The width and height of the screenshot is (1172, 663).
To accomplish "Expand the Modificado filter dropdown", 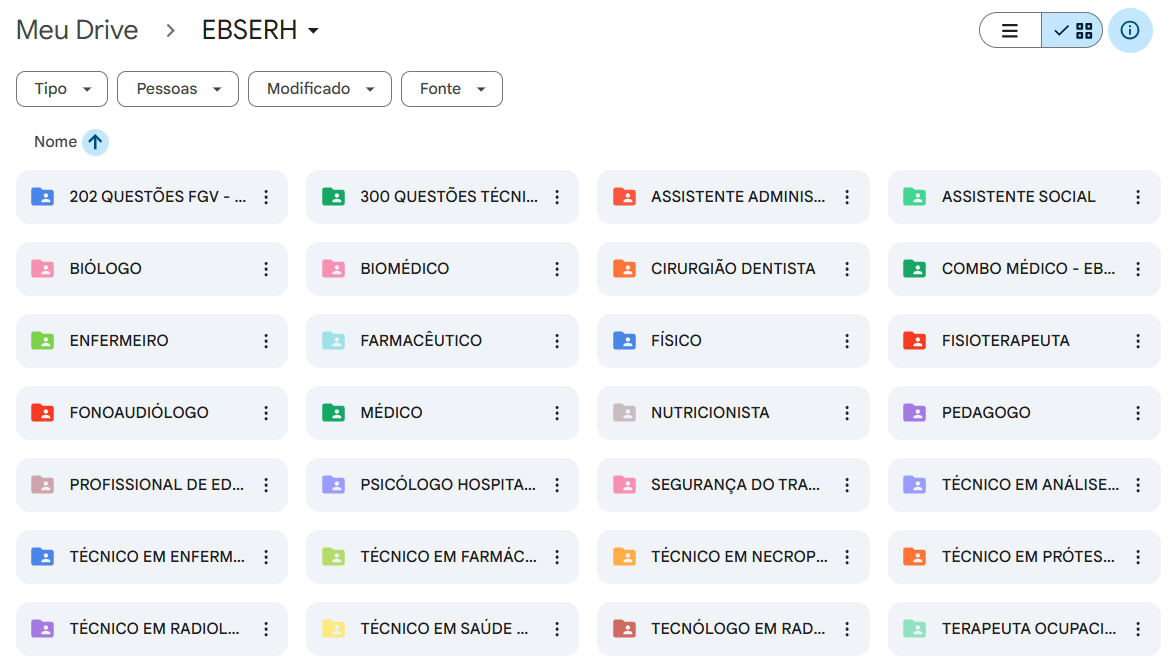I will tap(319, 89).
